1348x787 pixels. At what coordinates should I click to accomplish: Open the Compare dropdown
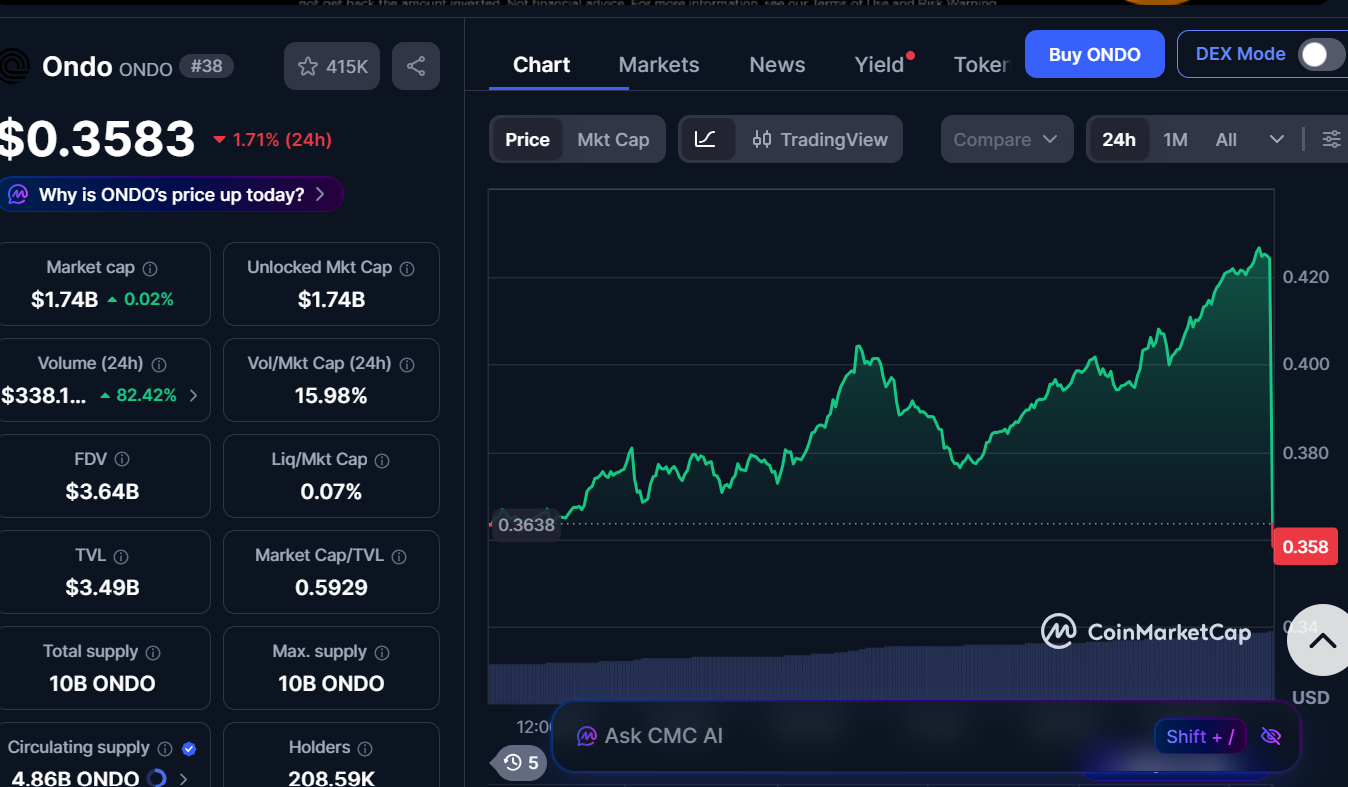[1006, 139]
